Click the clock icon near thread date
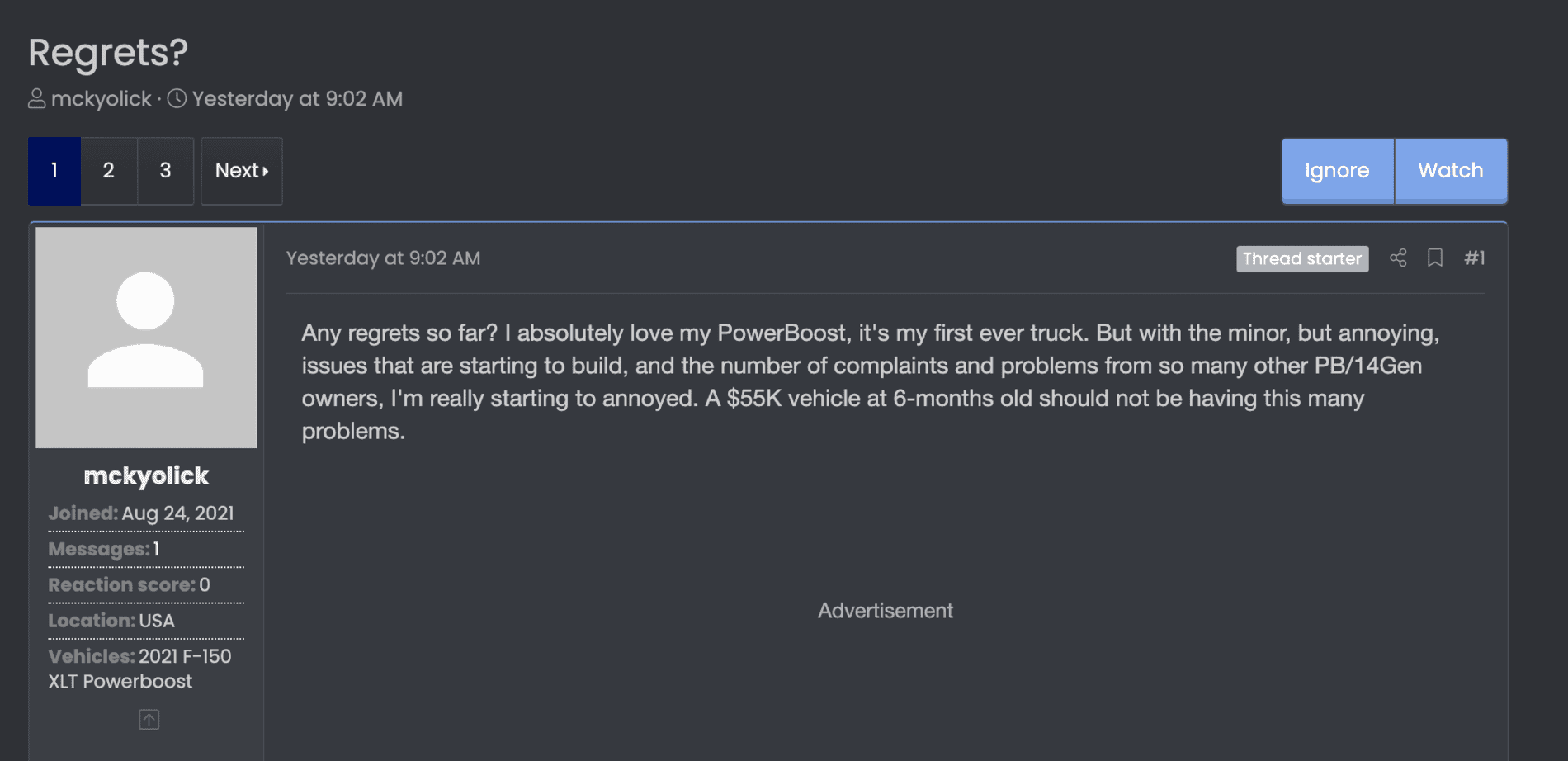The width and height of the screenshot is (1568, 761). pyautogui.click(x=177, y=99)
